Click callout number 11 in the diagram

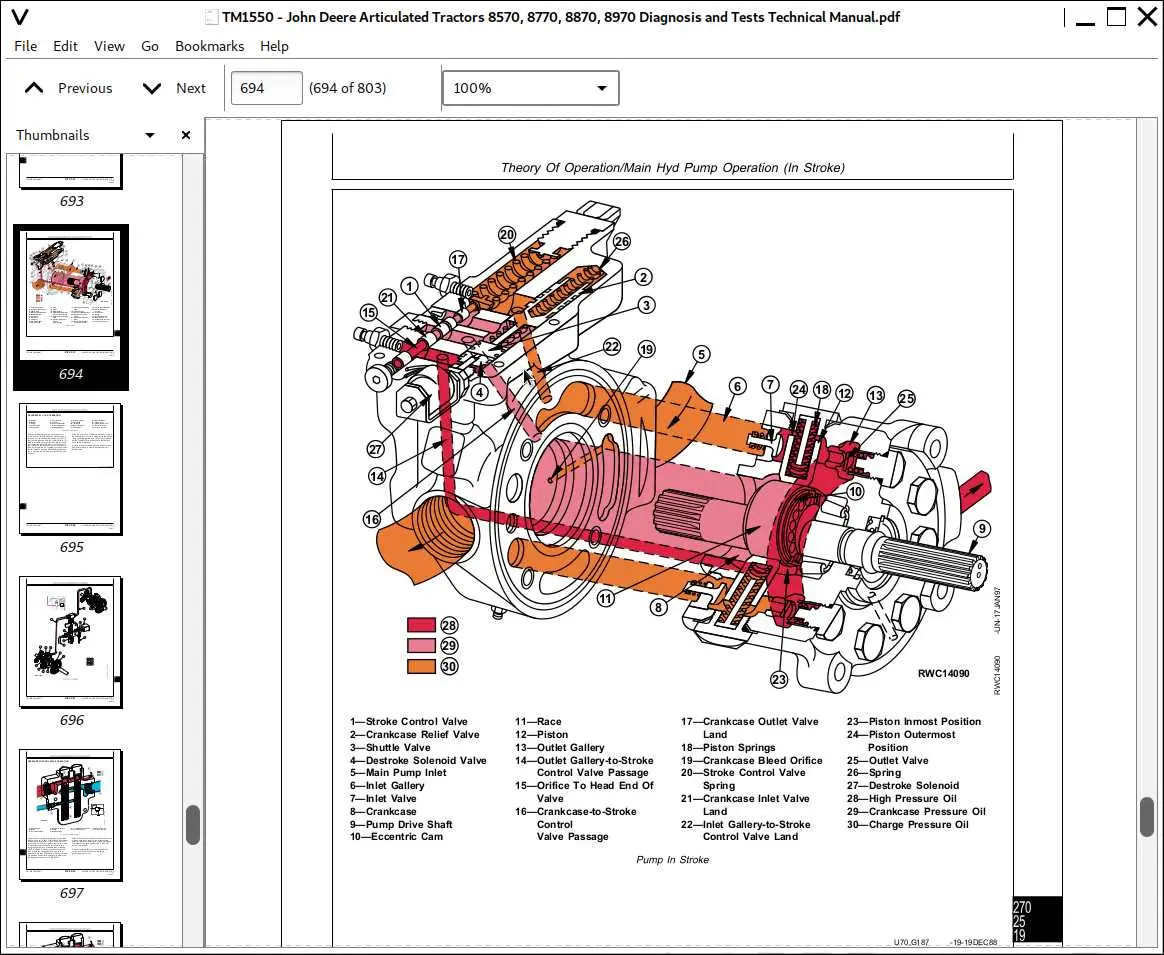pyautogui.click(x=606, y=599)
